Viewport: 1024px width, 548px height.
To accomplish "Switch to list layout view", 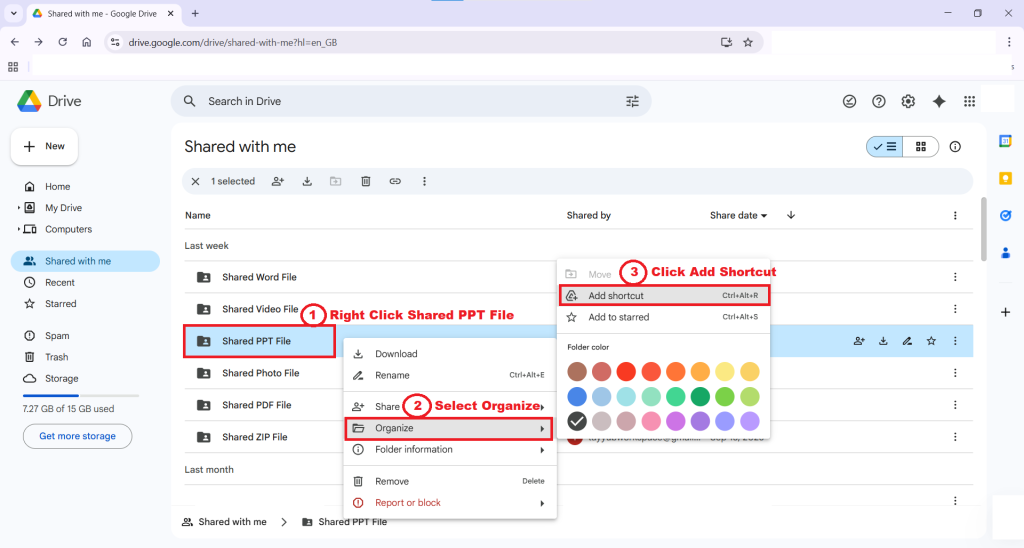I will [x=885, y=147].
